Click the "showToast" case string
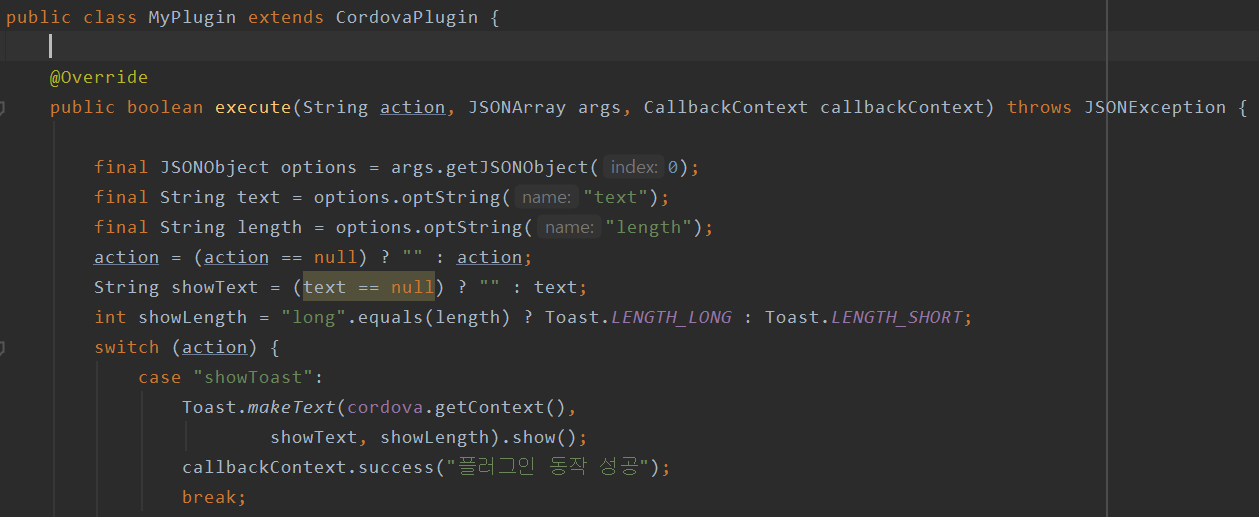Viewport: 1259px width, 517px height. click(x=253, y=377)
